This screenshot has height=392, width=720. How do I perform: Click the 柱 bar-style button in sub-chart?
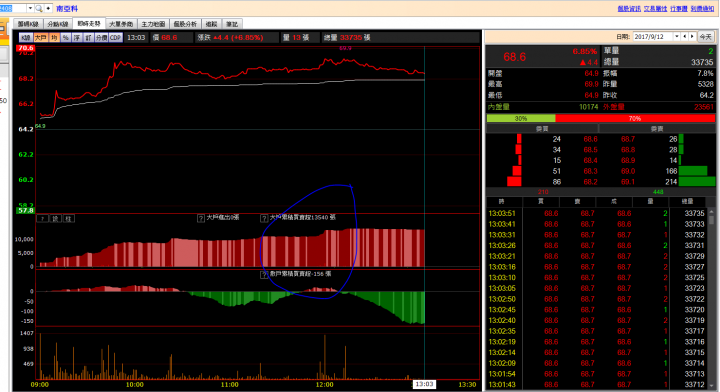68,218
